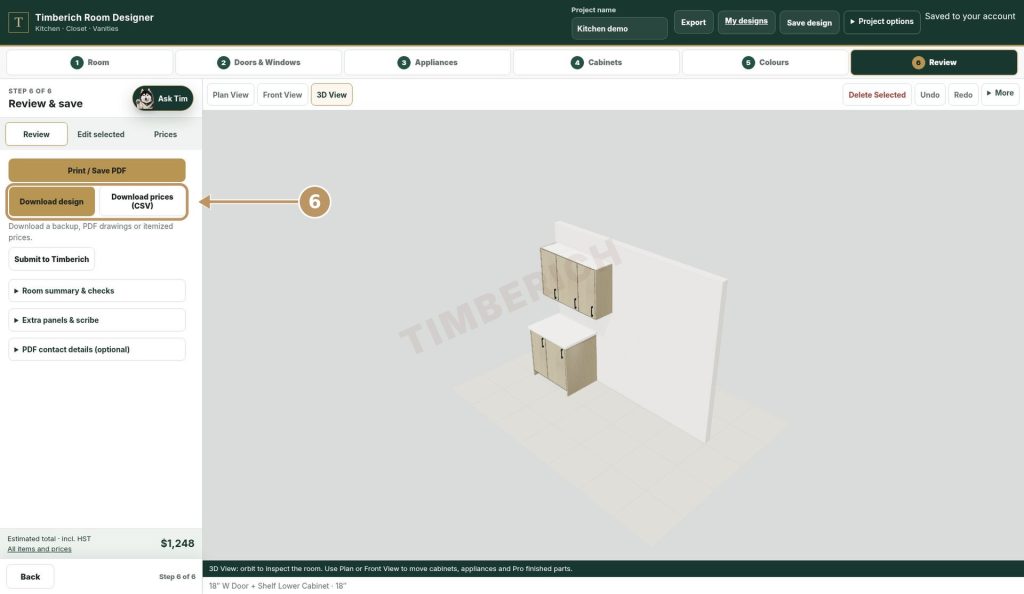Select the Review sub-tab in sidebar

click(x=37, y=134)
